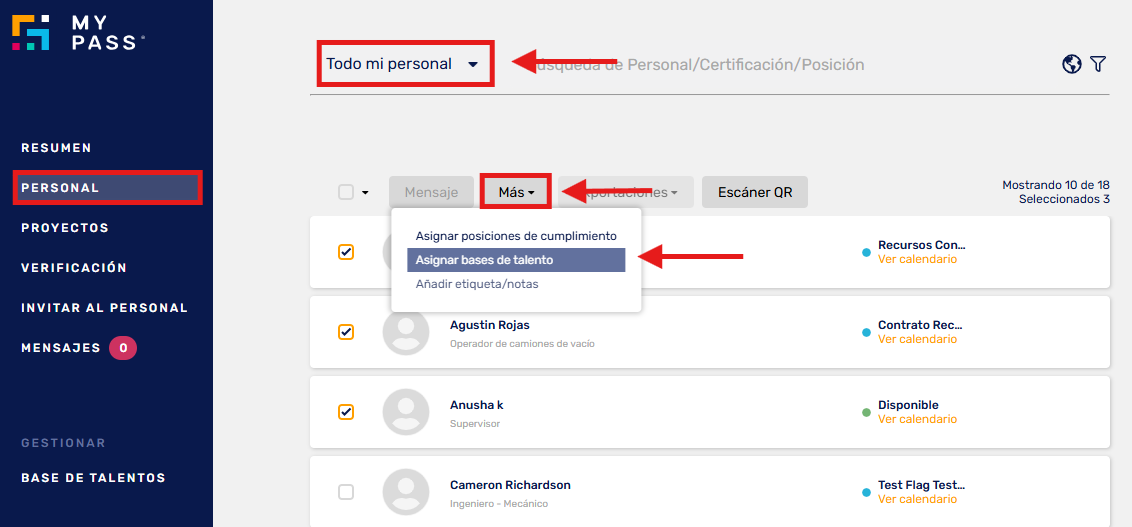The image size is (1132, 527).
Task: Open select-all checkbox dropdown arrow
Action: tap(365, 193)
